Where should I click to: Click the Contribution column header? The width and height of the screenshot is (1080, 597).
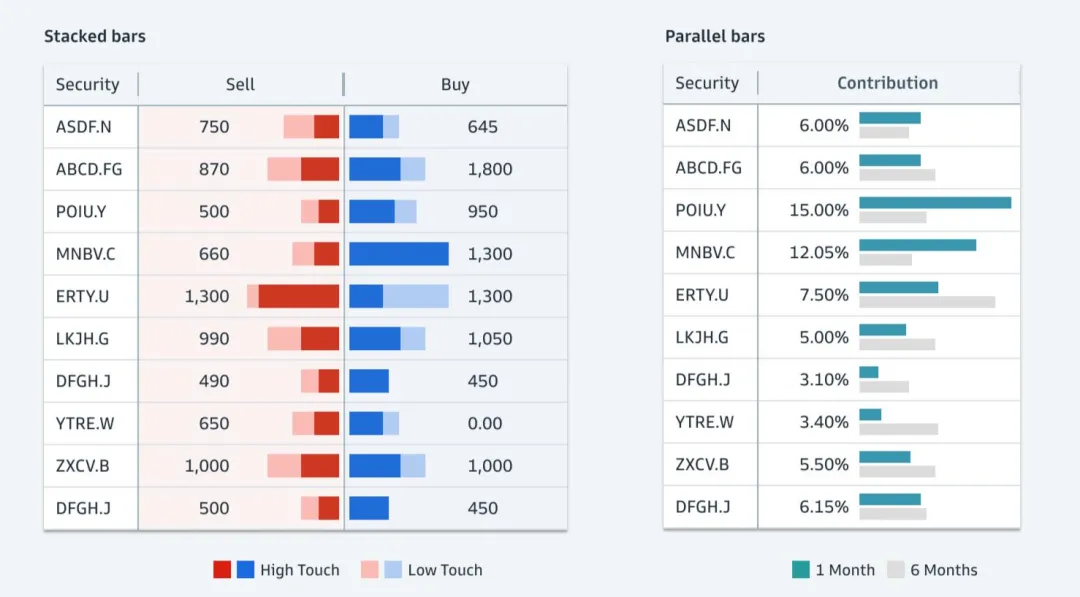click(887, 83)
